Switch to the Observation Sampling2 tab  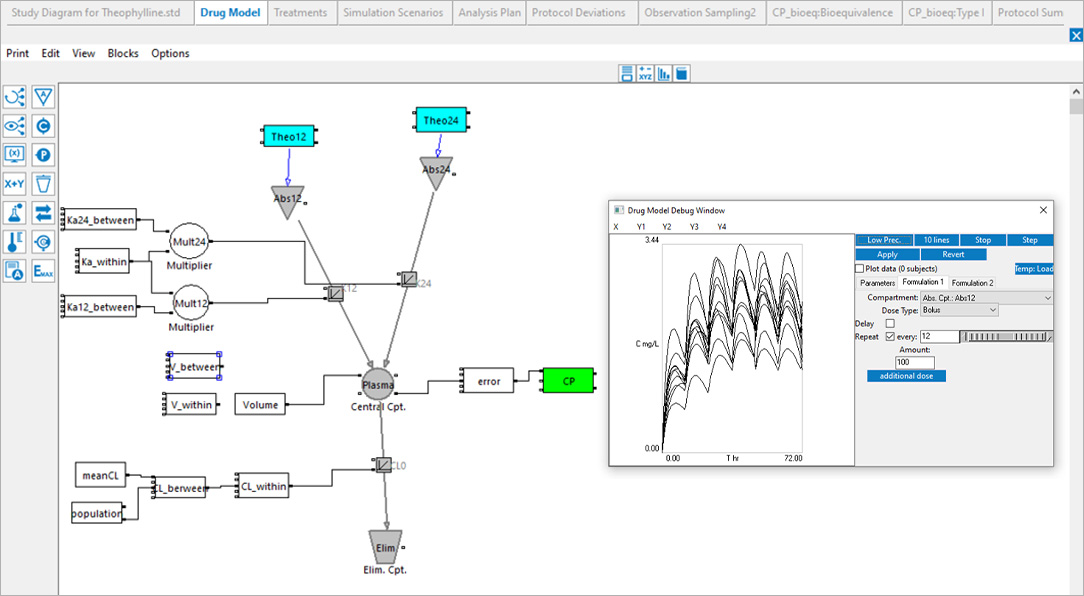coord(700,12)
